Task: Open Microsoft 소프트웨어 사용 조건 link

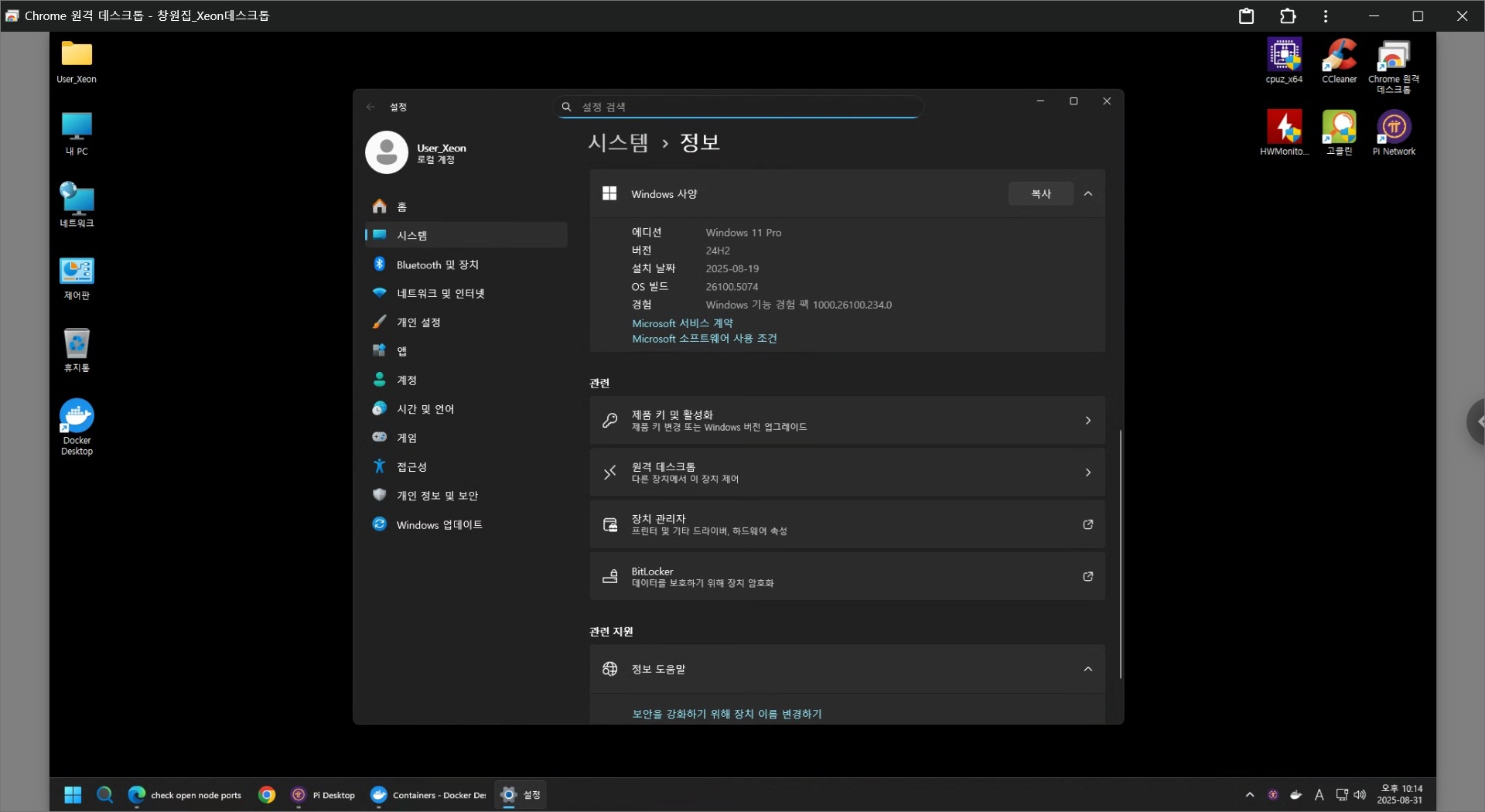Action: (x=704, y=339)
